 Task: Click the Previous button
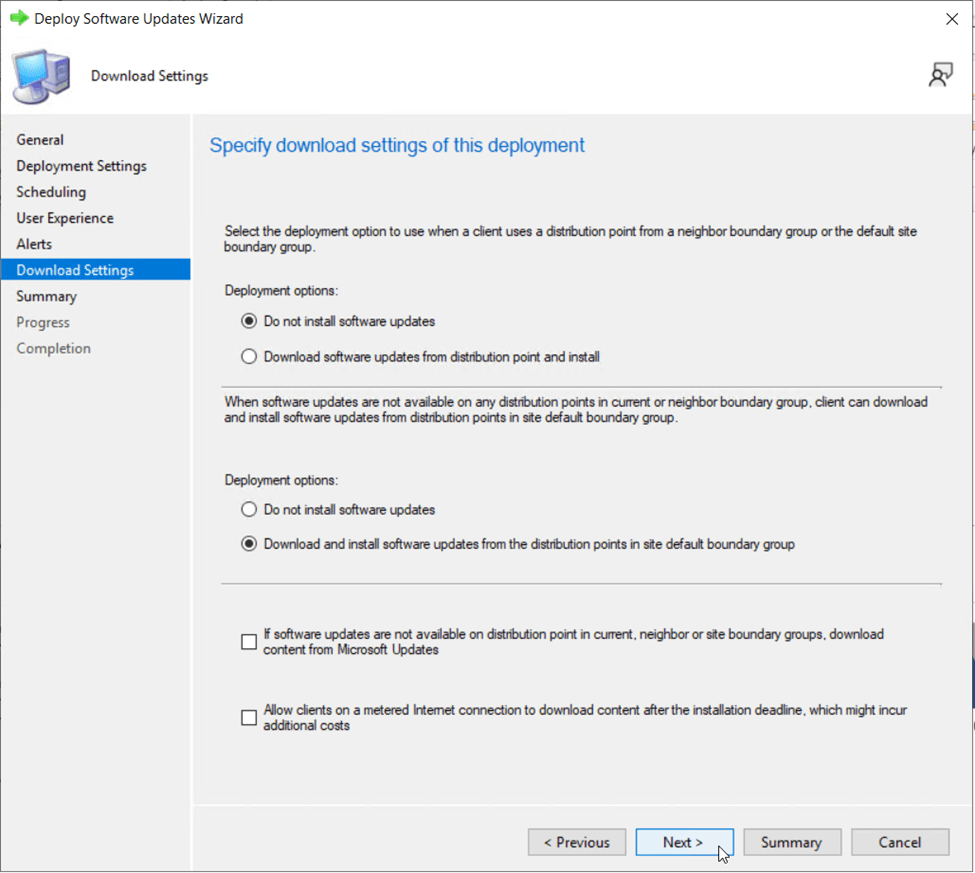(x=576, y=842)
